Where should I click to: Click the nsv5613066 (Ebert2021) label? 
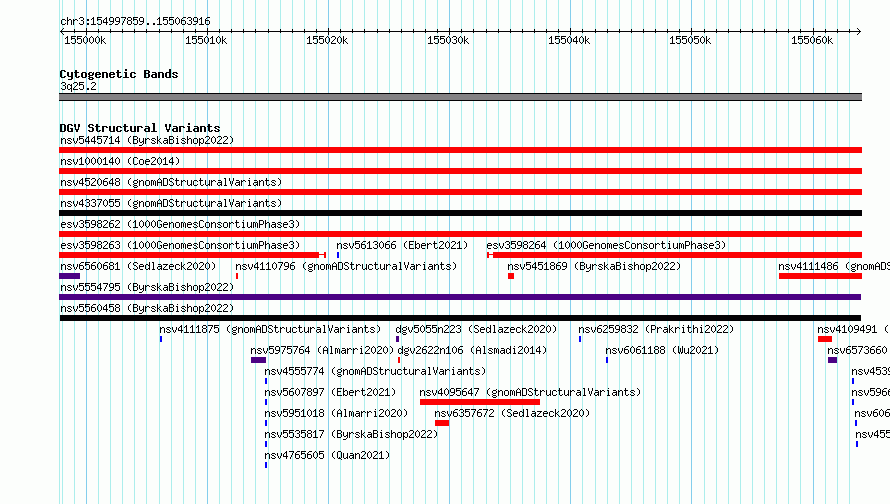coord(402,245)
